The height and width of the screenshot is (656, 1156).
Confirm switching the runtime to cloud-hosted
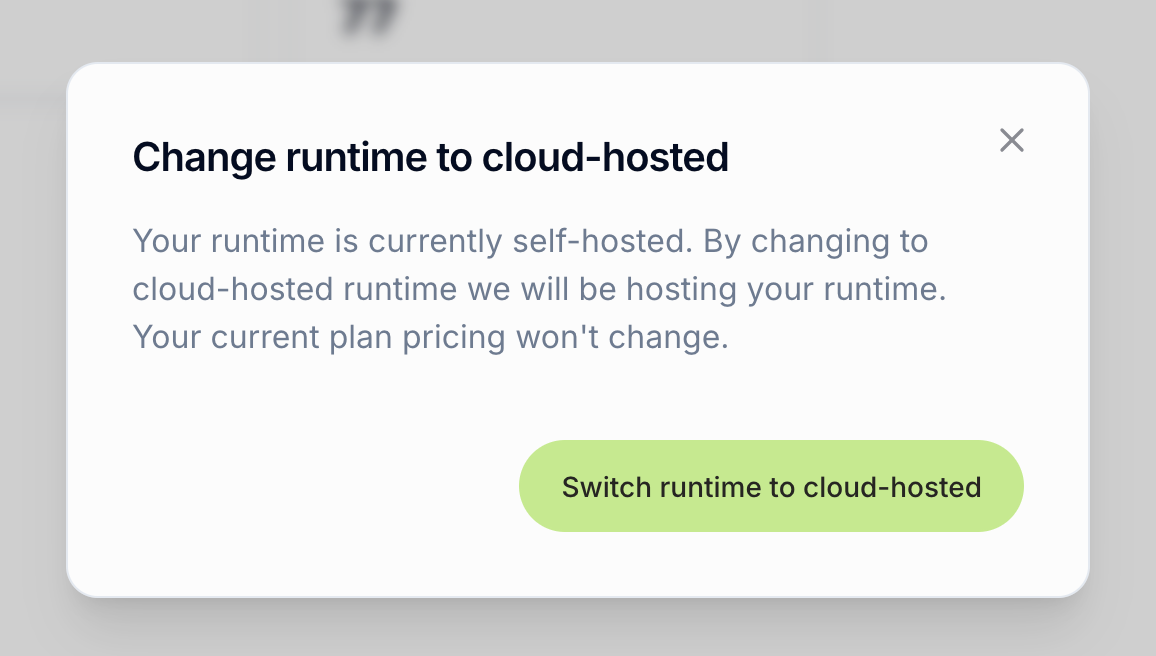point(771,486)
